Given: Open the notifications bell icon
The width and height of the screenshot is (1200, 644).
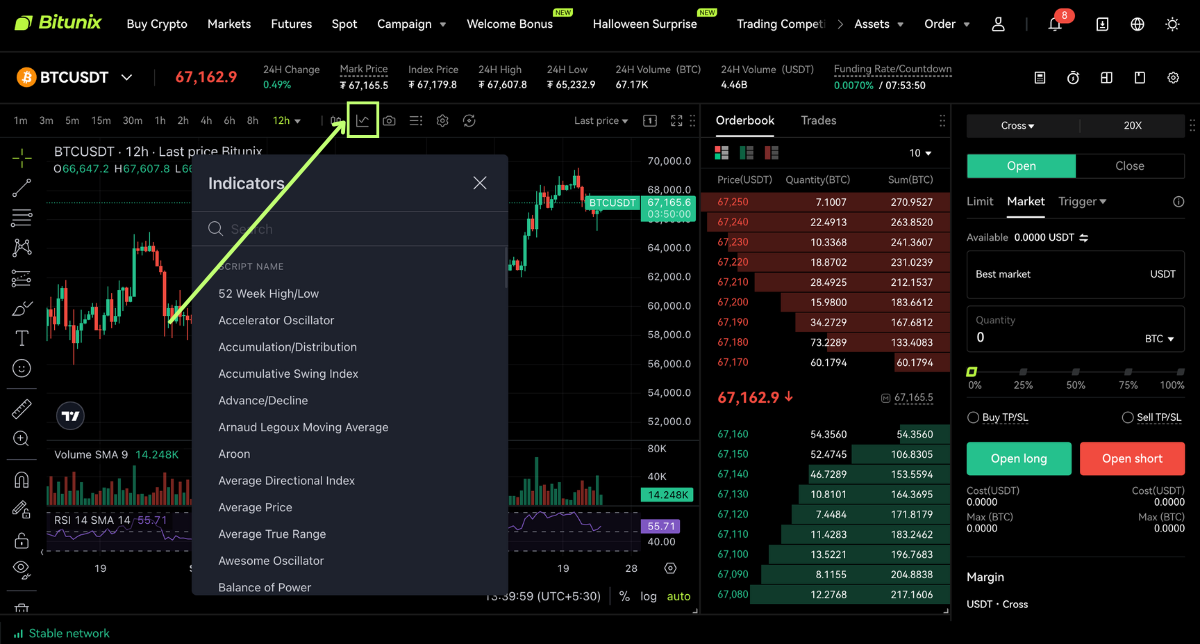Looking at the screenshot, I should click(x=1055, y=23).
